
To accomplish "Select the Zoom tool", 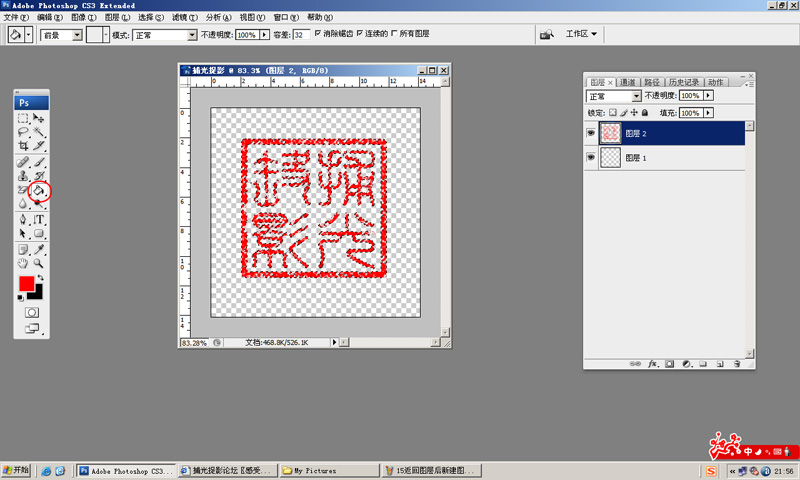I will tap(39, 263).
